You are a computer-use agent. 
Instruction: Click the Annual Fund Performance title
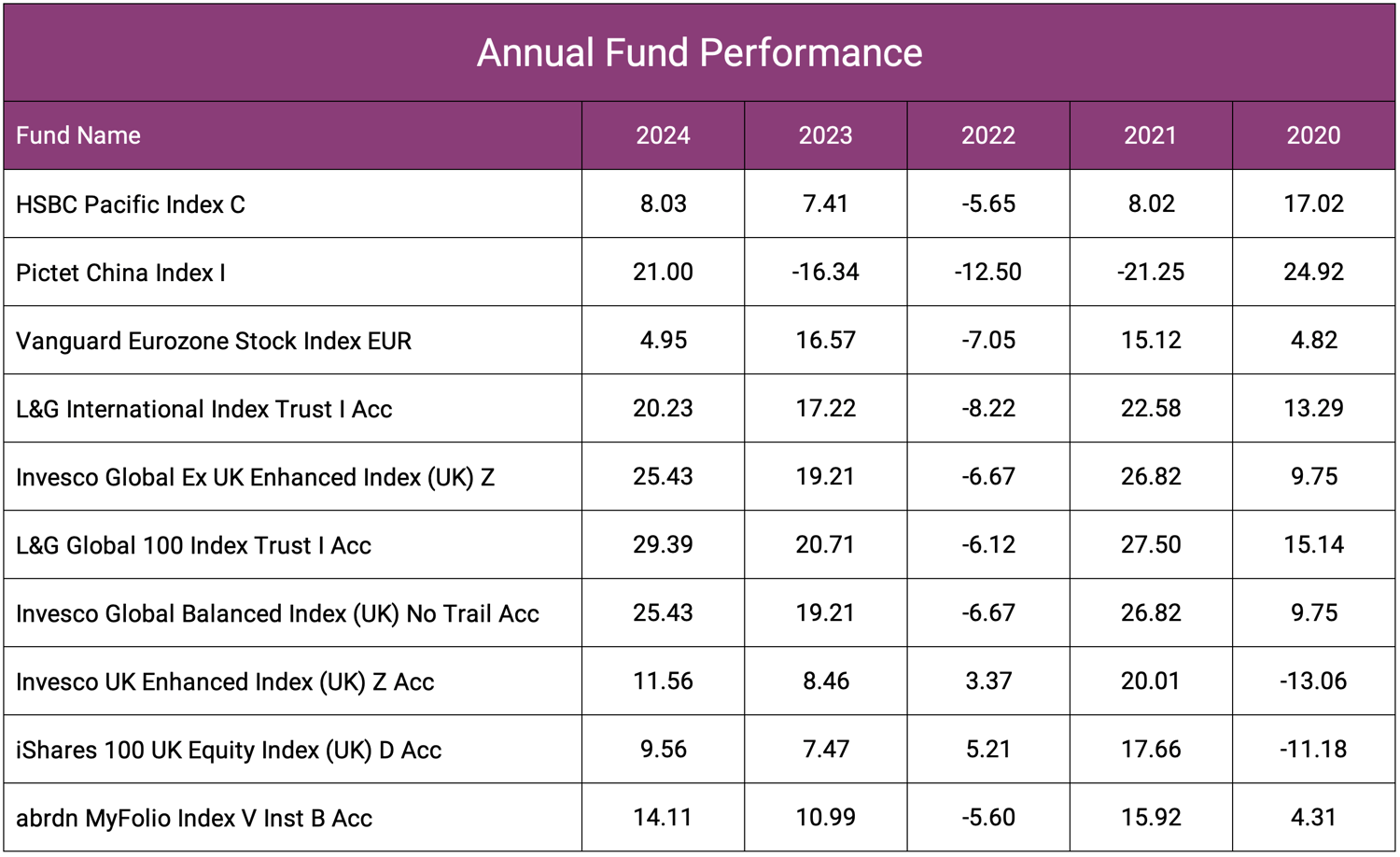pyautogui.click(x=699, y=53)
